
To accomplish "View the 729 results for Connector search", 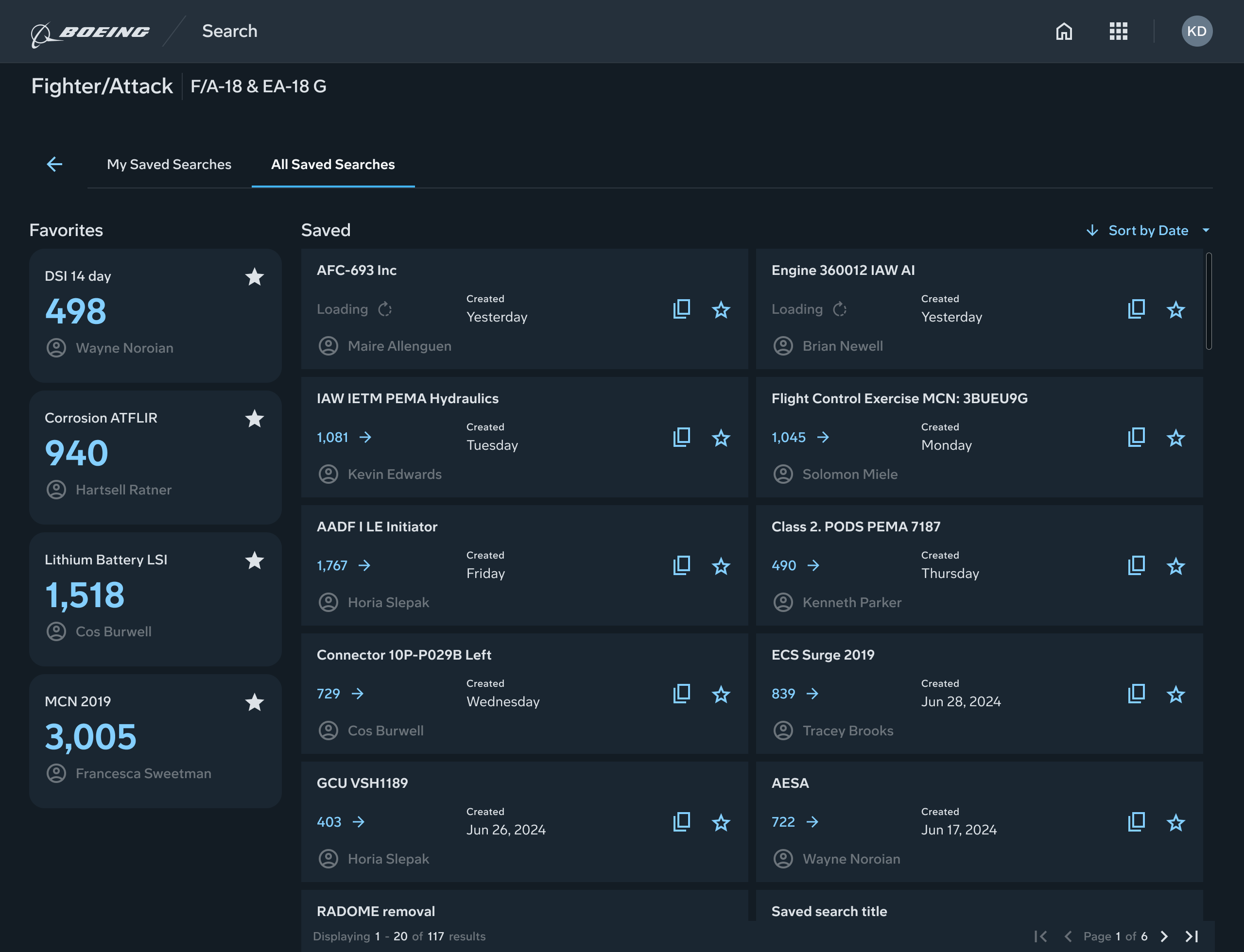I will (340, 693).
